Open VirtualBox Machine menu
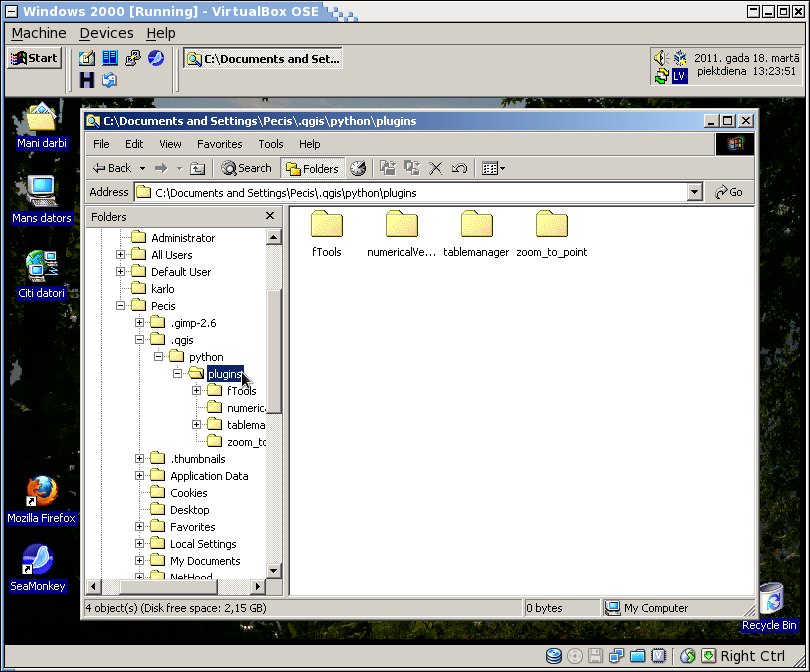 pyautogui.click(x=39, y=33)
